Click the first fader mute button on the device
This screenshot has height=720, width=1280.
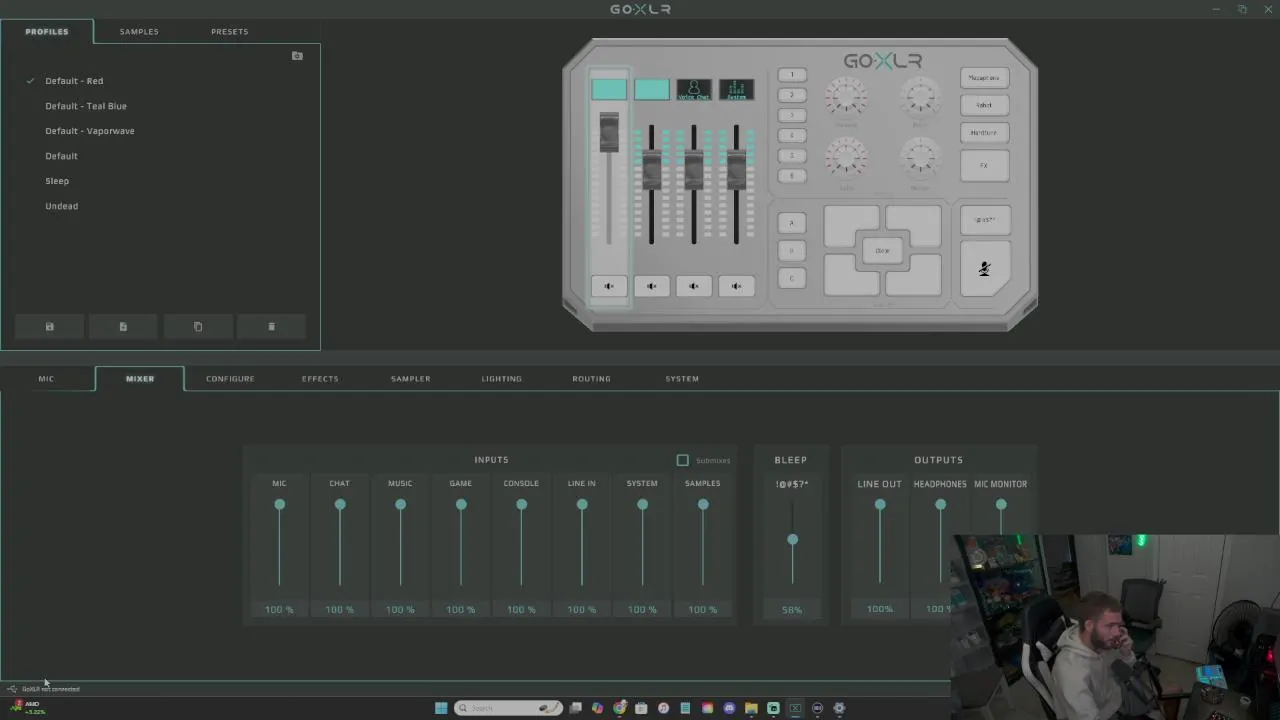point(609,286)
